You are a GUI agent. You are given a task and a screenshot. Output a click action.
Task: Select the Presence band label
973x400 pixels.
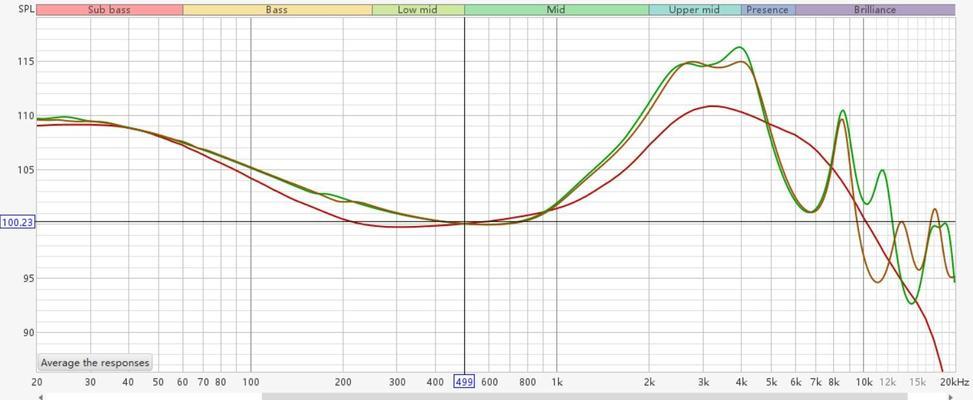768,10
